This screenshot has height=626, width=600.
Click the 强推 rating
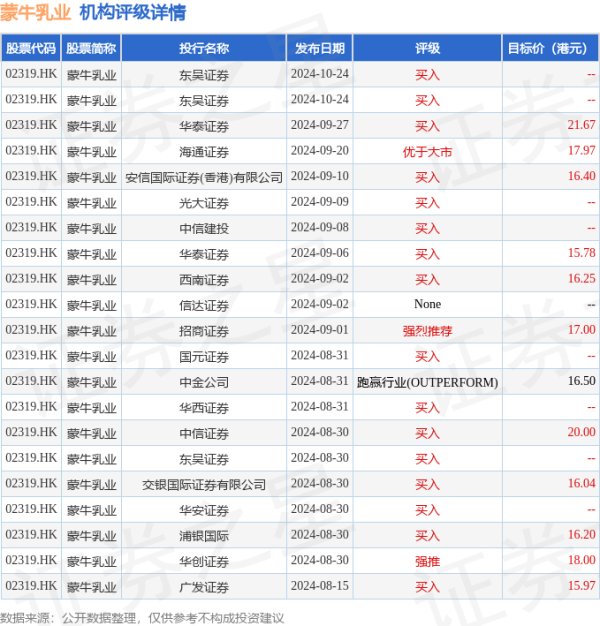(427, 561)
